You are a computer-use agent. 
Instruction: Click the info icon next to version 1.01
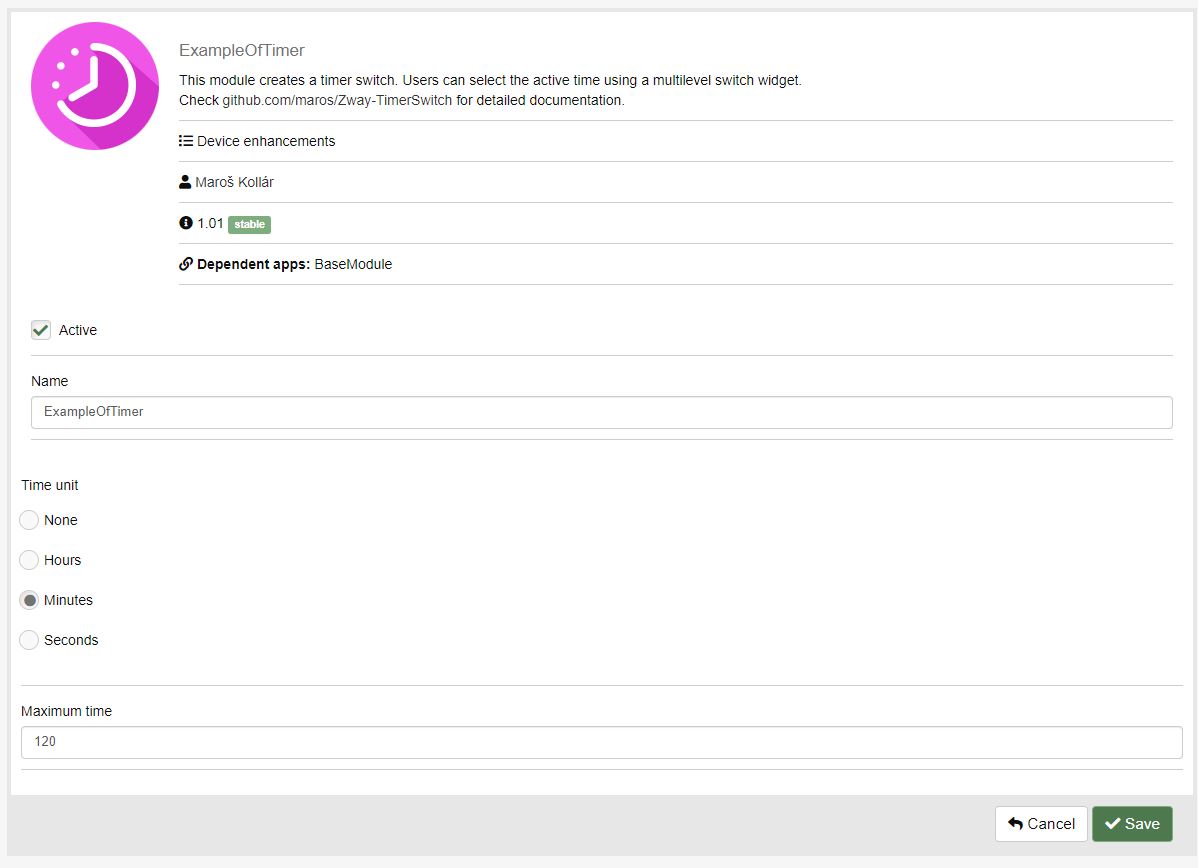tap(186, 223)
